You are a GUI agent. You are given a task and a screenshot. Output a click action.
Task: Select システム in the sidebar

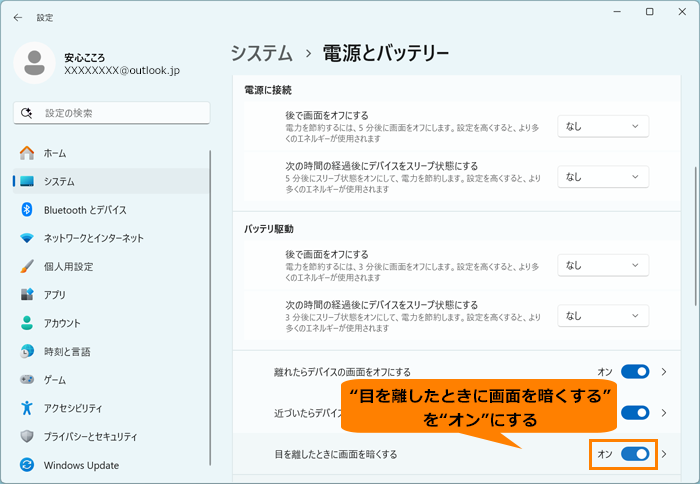(111, 181)
